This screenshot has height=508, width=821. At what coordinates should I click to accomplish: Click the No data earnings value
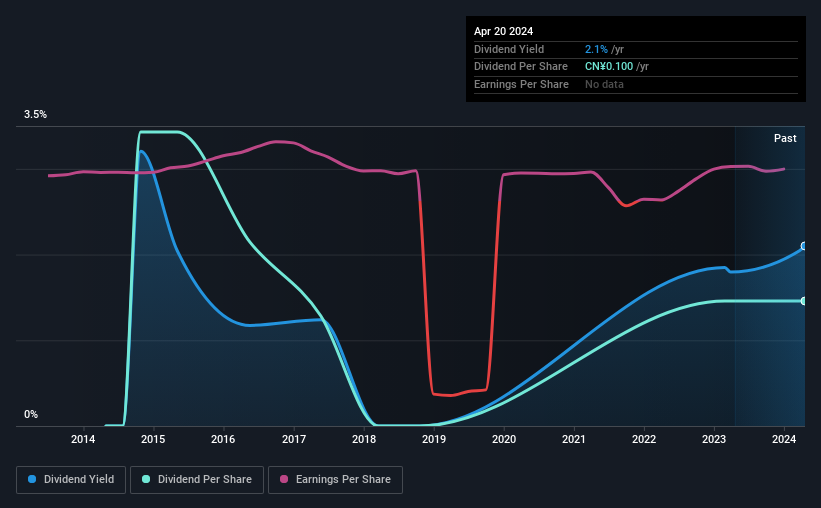tap(604, 84)
